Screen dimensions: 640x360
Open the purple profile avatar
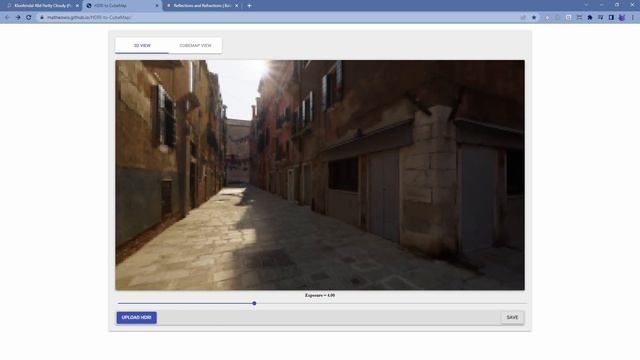tap(622, 18)
